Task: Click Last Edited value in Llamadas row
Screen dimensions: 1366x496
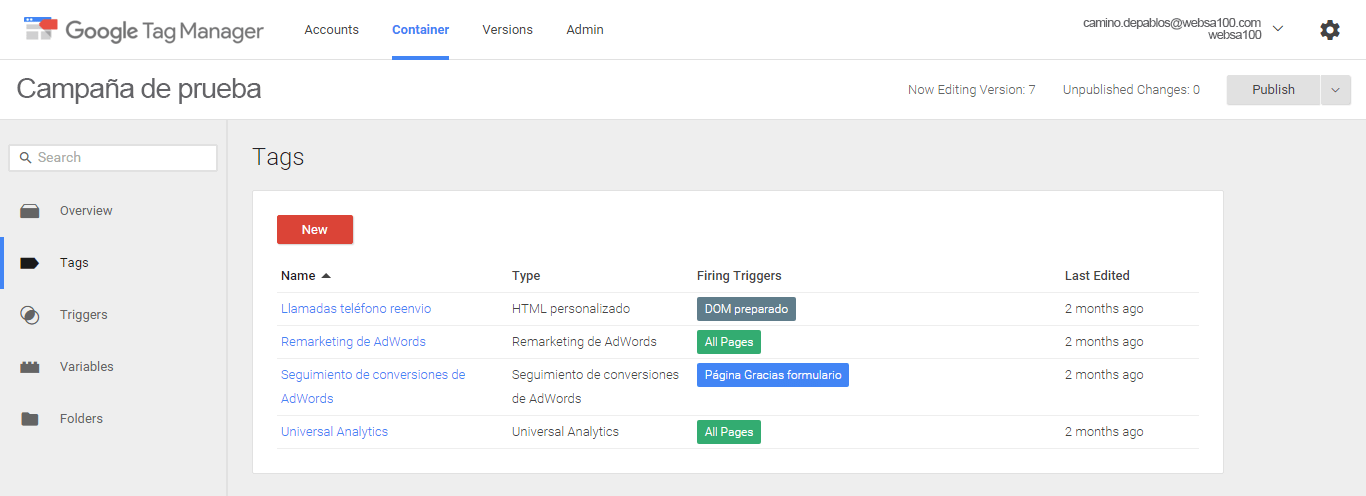Action: (1104, 309)
